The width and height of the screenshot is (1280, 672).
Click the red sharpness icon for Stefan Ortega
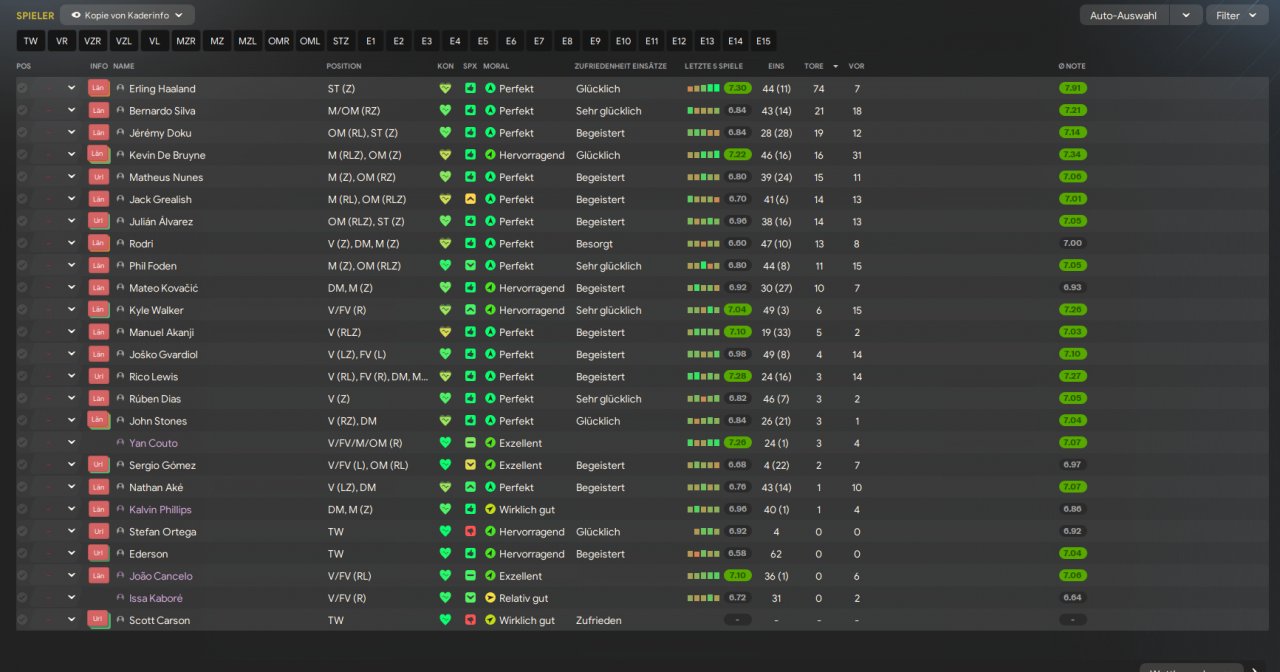click(x=470, y=532)
